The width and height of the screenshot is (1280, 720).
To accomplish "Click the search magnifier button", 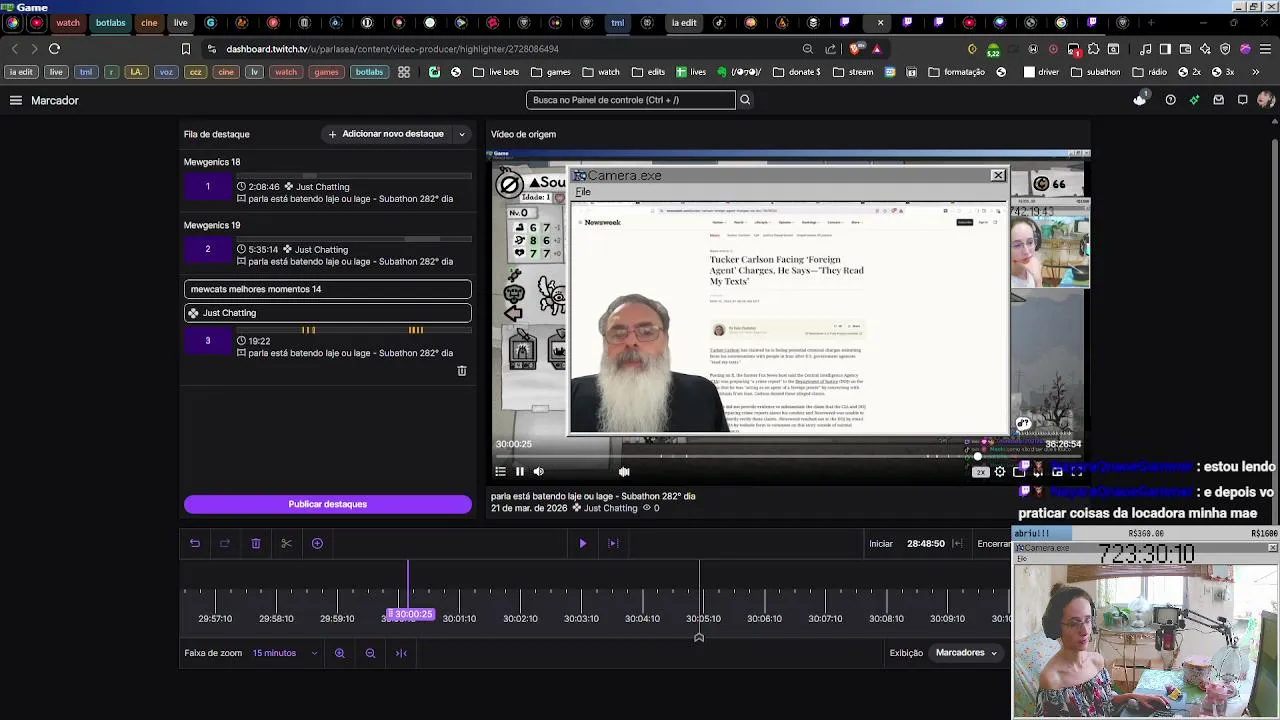I will point(745,100).
